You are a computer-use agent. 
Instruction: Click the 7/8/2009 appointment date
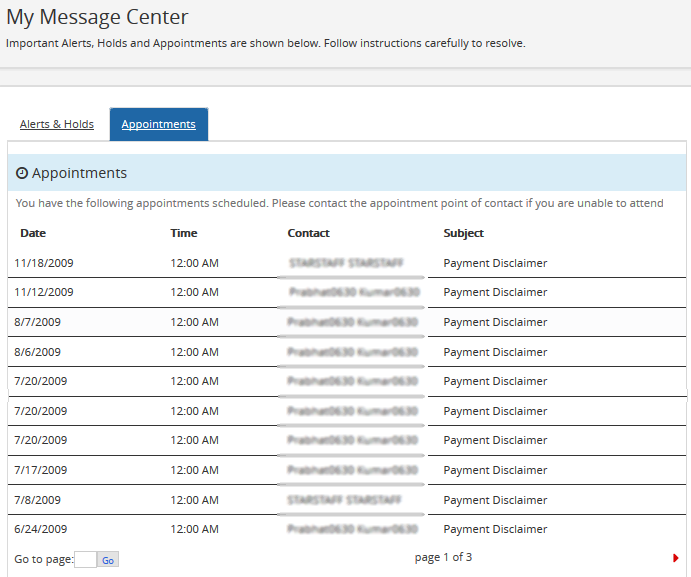tap(38, 500)
